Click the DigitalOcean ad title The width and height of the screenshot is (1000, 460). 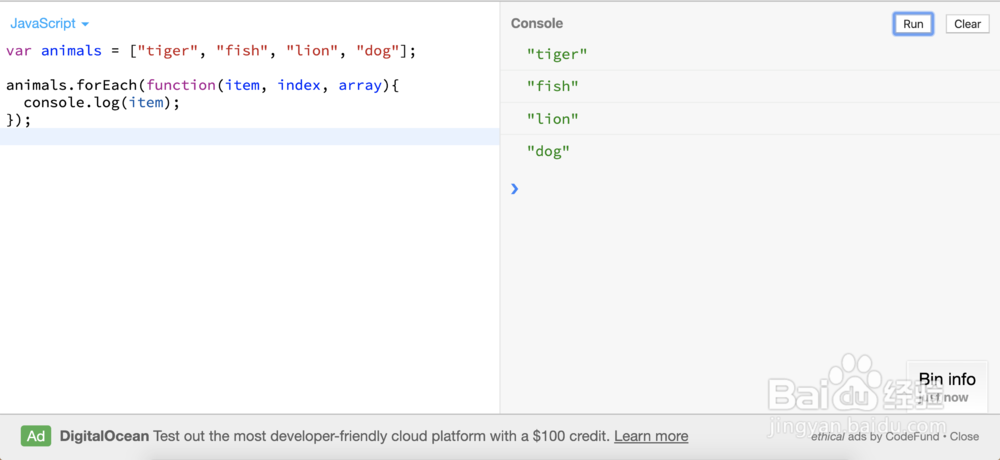click(x=104, y=436)
